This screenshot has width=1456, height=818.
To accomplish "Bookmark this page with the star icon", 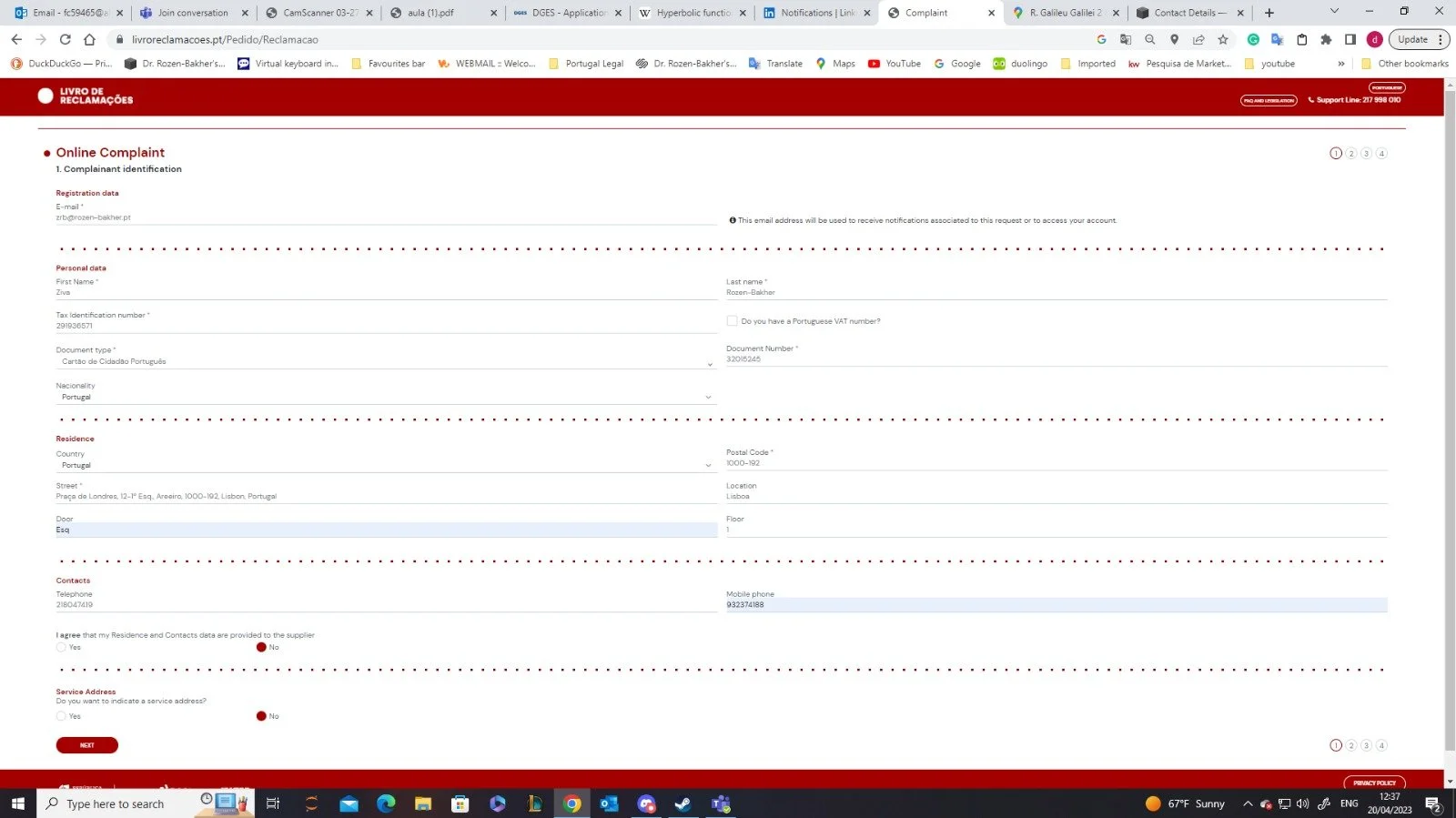I will [x=1223, y=40].
